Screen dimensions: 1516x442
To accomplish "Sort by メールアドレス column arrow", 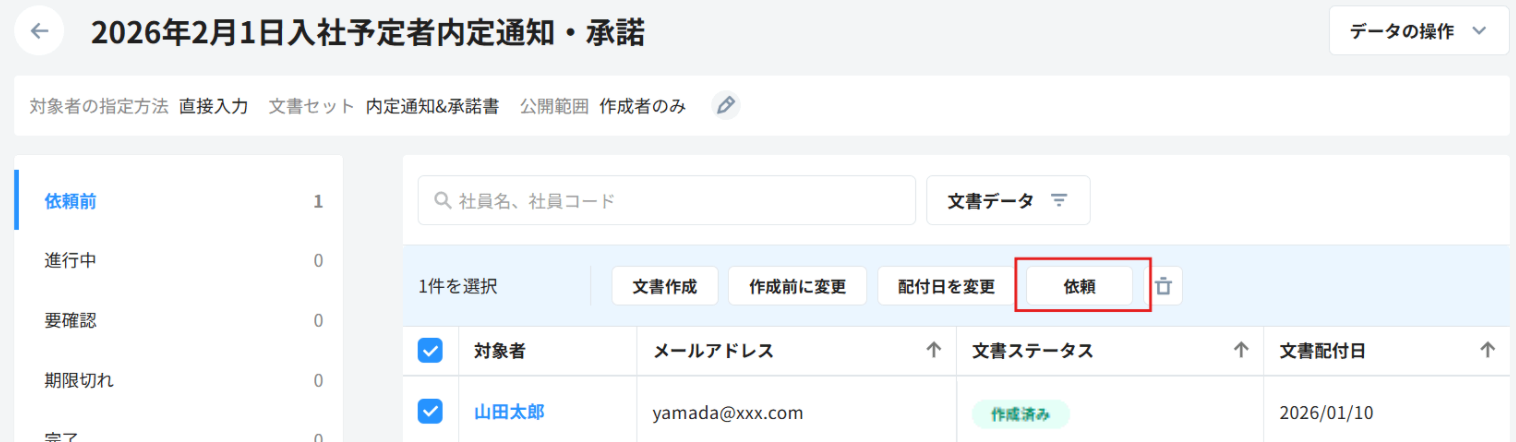I will click(x=934, y=350).
